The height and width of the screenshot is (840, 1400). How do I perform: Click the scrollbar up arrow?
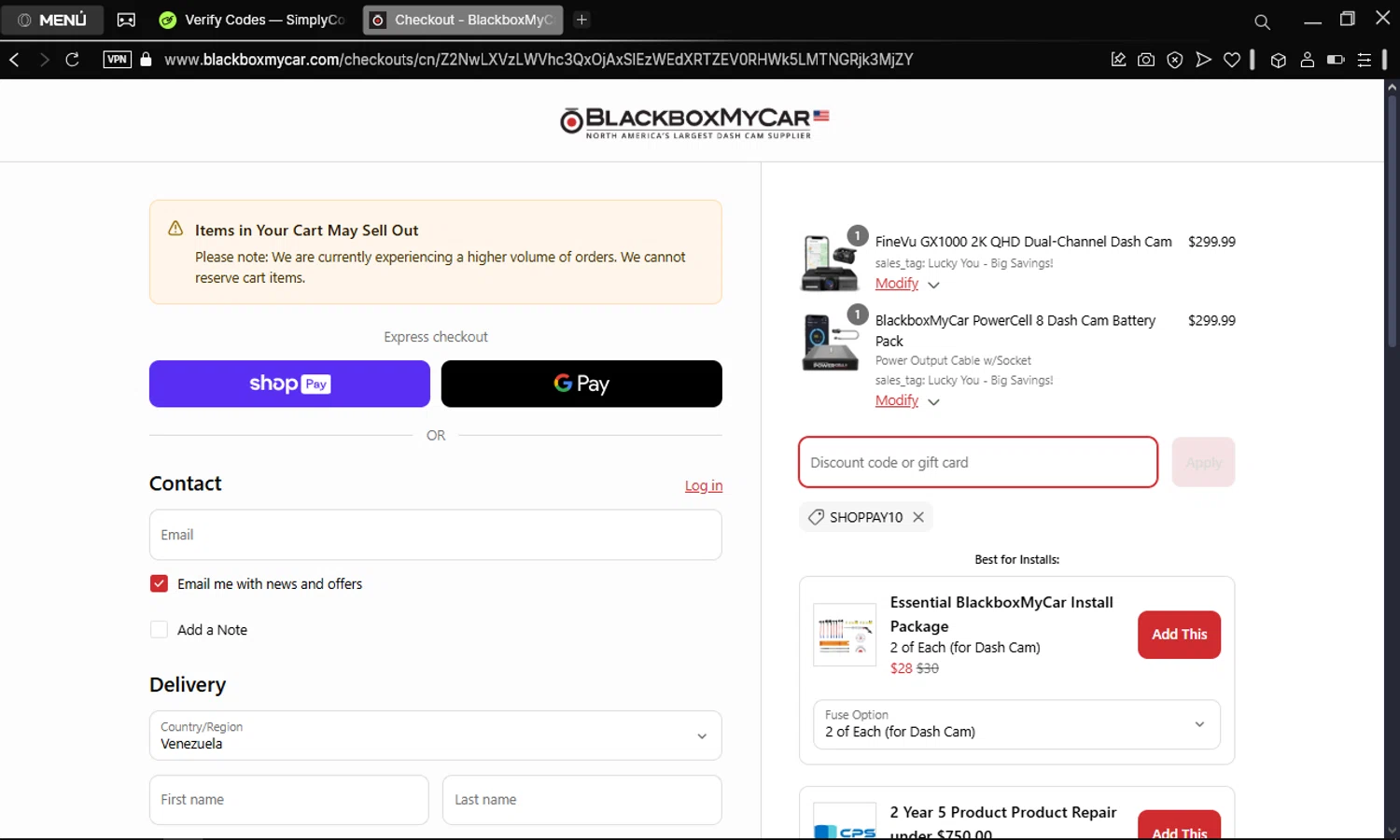(x=1392, y=87)
